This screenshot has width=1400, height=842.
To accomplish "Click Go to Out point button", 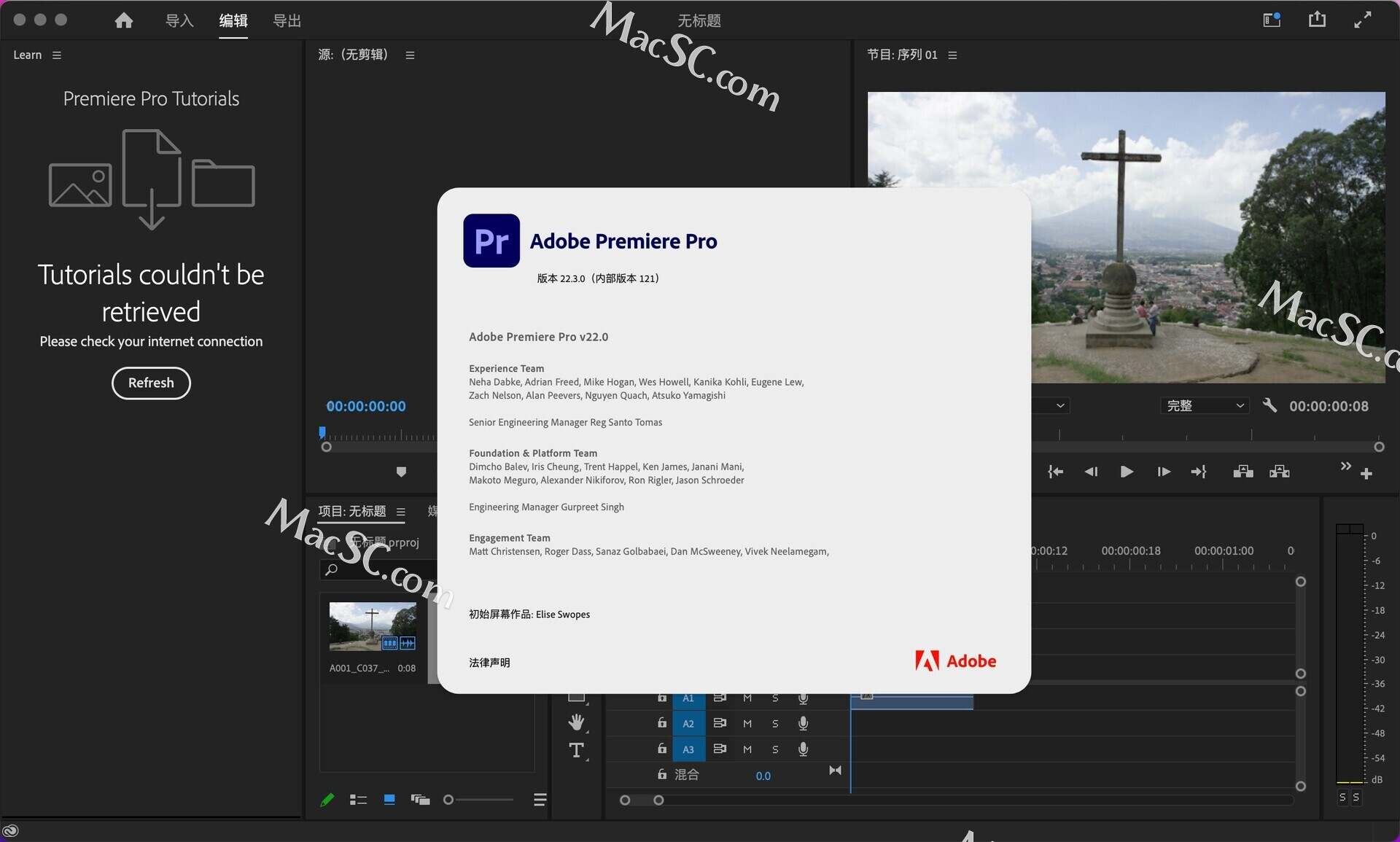I will [1199, 472].
